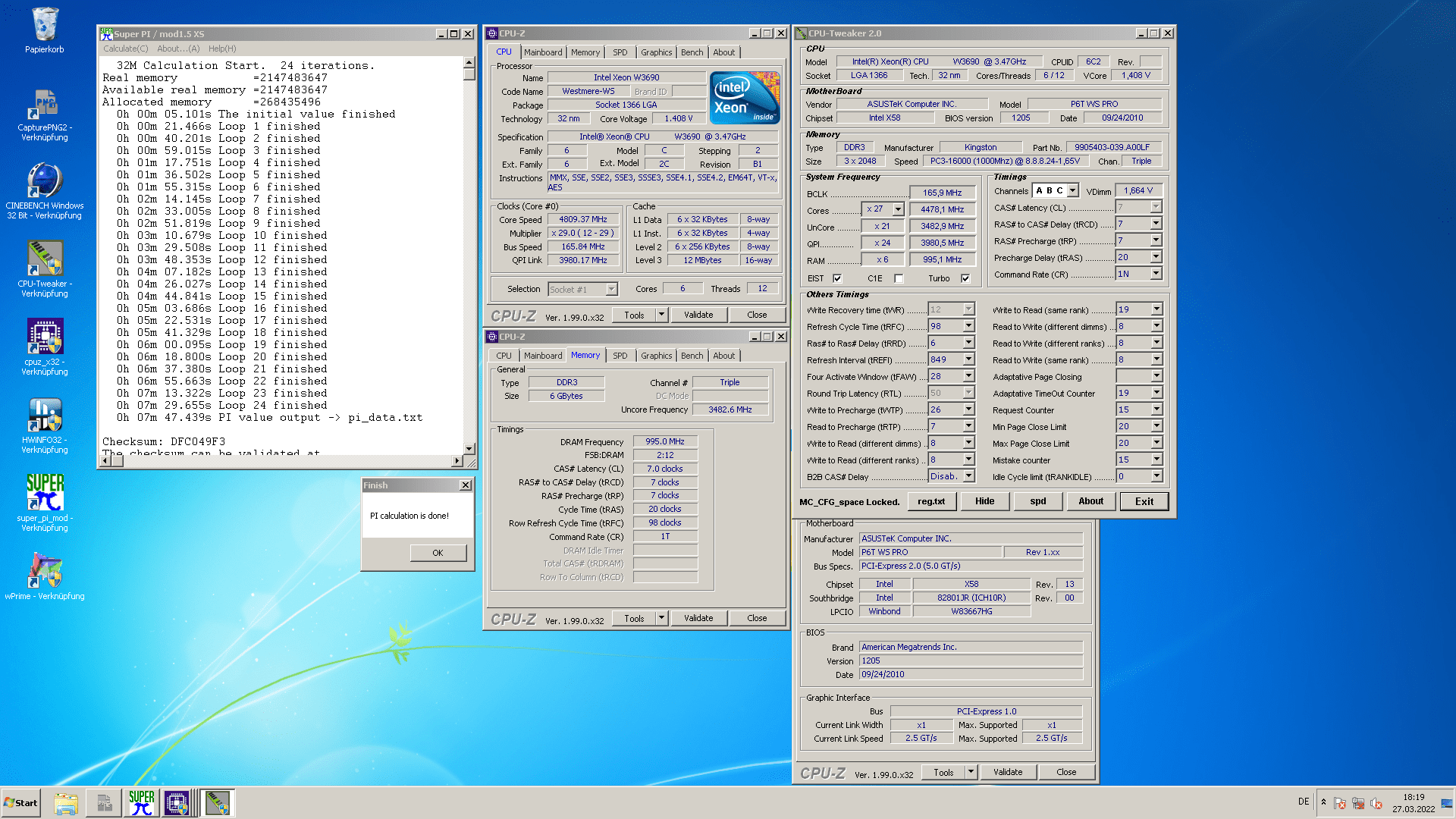The height and width of the screenshot is (819, 1456).
Task: Click Close in the bottom-right CPU-Z Mainboard window
Action: 1065,772
